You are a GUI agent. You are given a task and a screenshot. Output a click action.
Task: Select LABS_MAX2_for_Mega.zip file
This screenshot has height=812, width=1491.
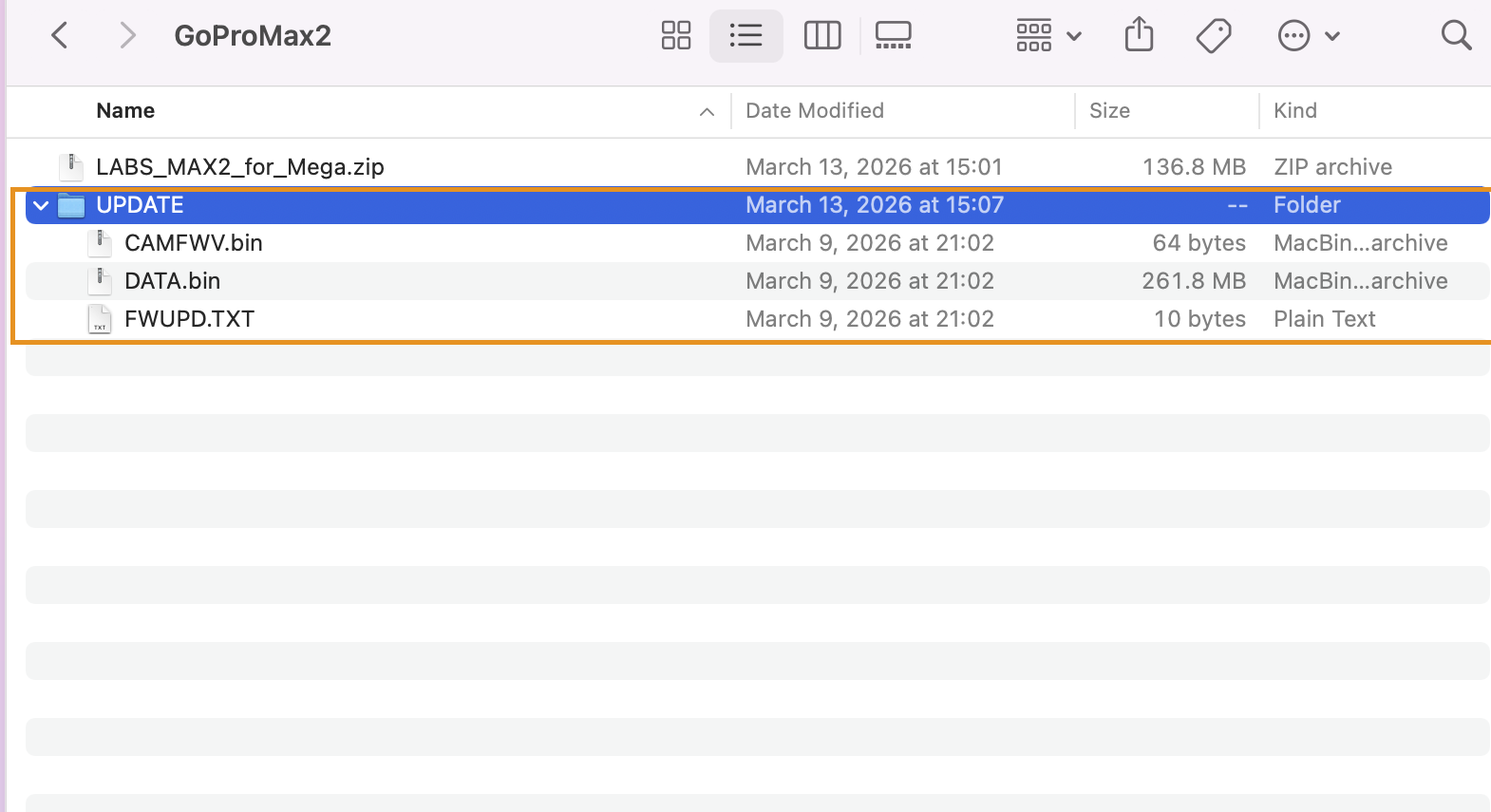coord(239,167)
